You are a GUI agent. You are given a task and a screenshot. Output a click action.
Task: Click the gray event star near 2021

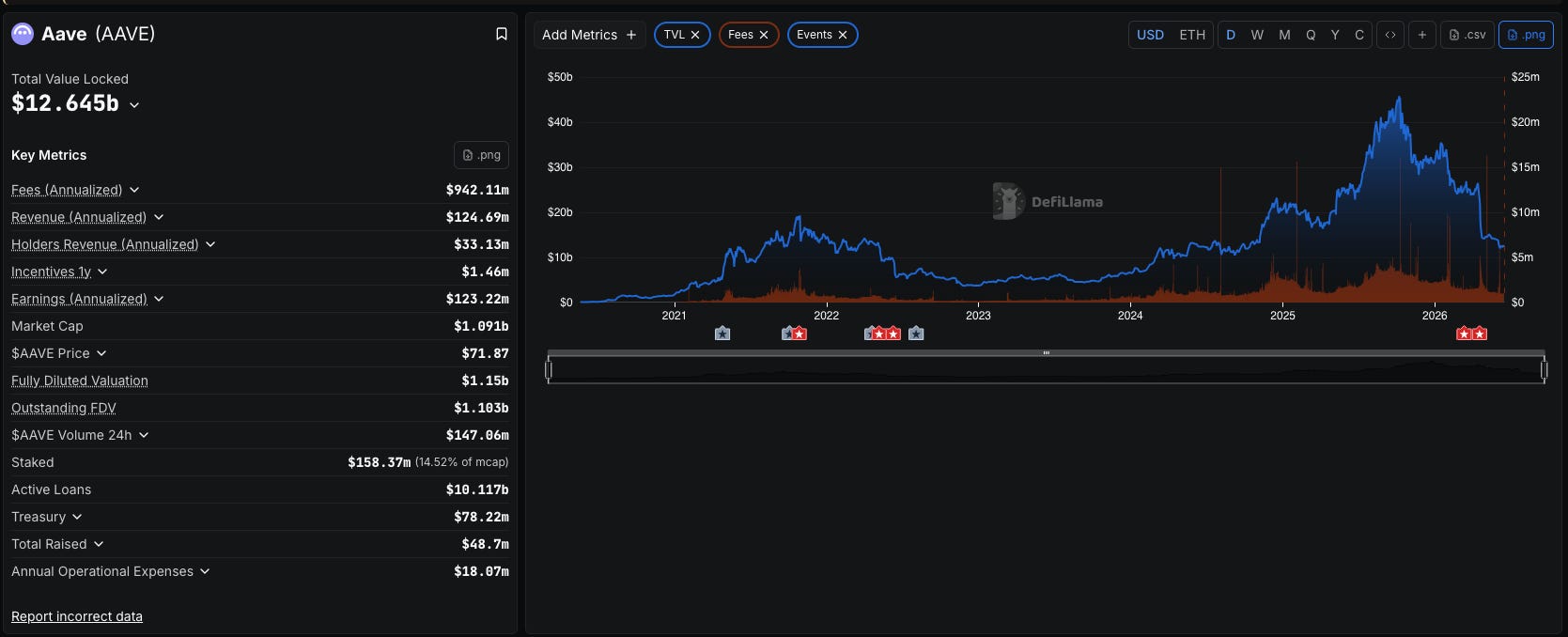(x=722, y=334)
